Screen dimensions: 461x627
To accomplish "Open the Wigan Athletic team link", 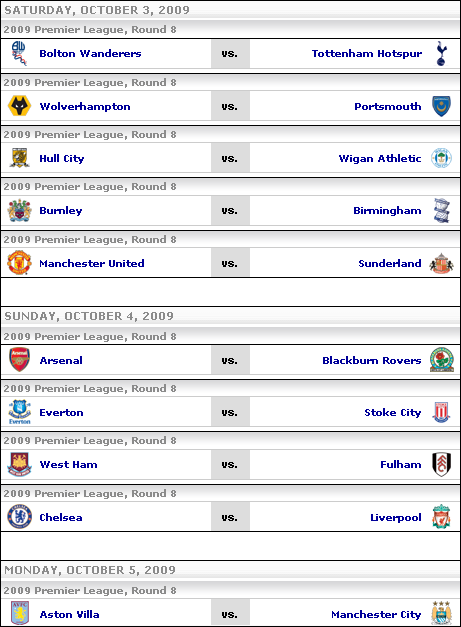I will 379,159.
